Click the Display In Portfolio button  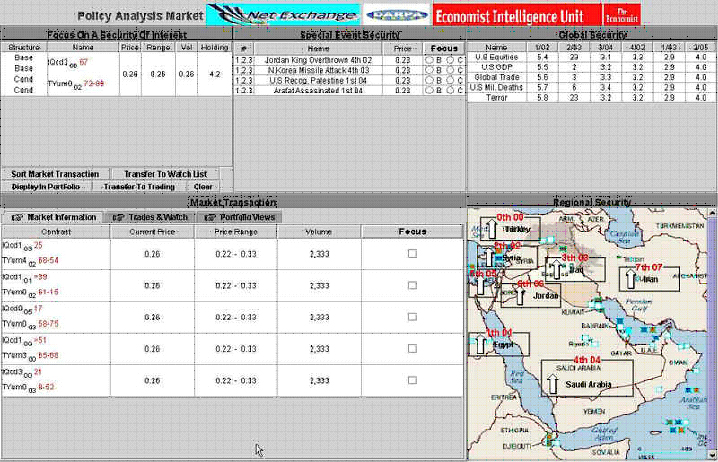(48, 186)
